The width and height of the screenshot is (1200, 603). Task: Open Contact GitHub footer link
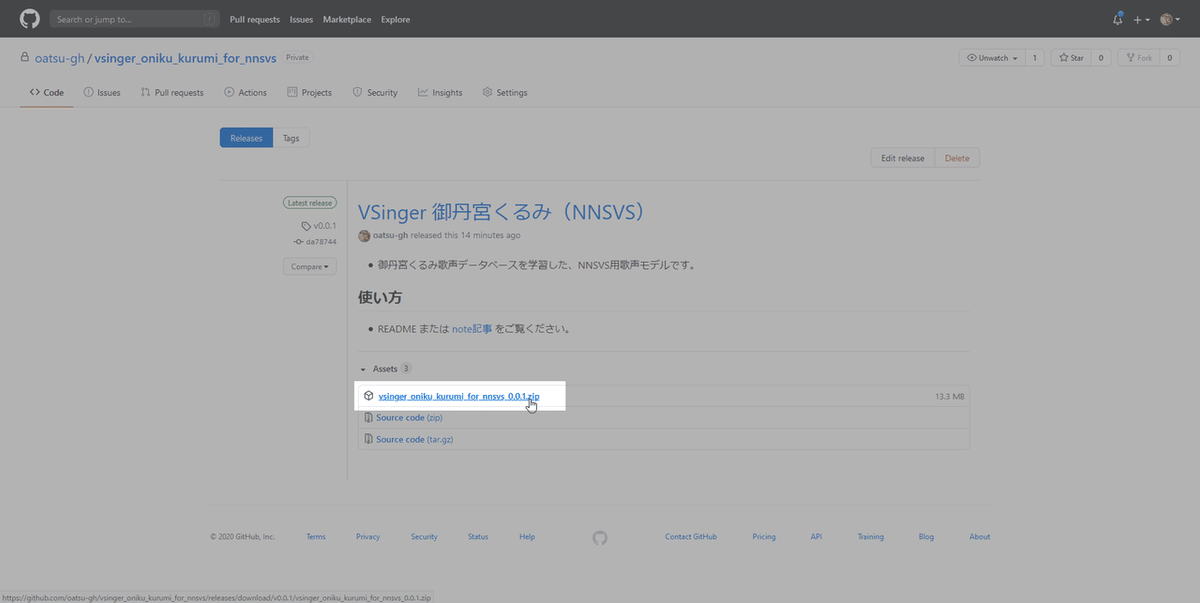click(x=691, y=537)
